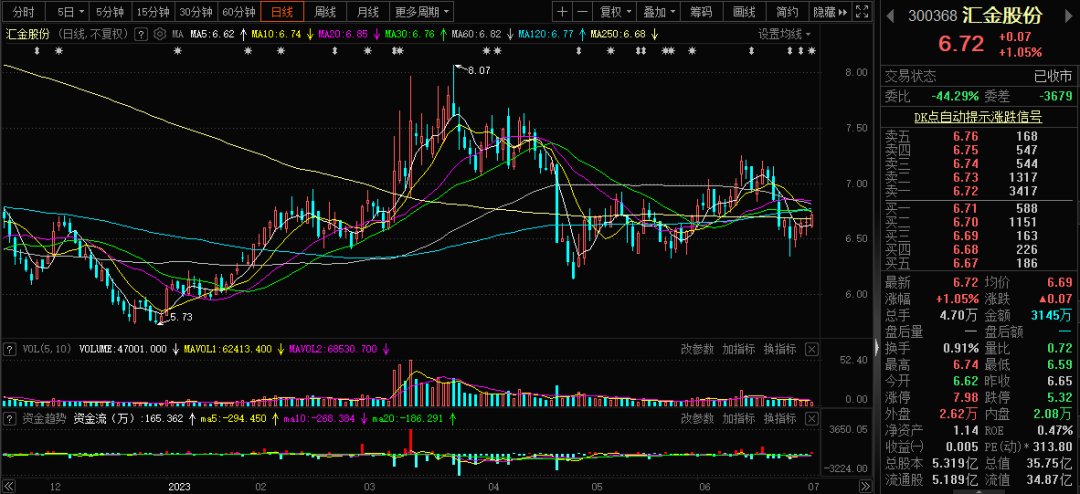Click help icon beside 汇金股份 chart title
The height and width of the screenshot is (494, 1080).
point(141,34)
